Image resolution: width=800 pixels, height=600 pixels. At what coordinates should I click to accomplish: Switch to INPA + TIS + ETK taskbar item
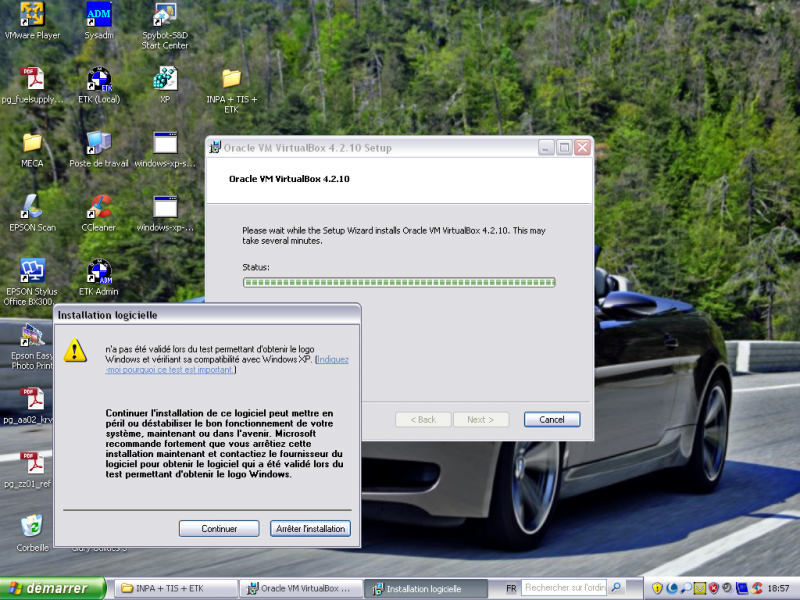pos(174,588)
